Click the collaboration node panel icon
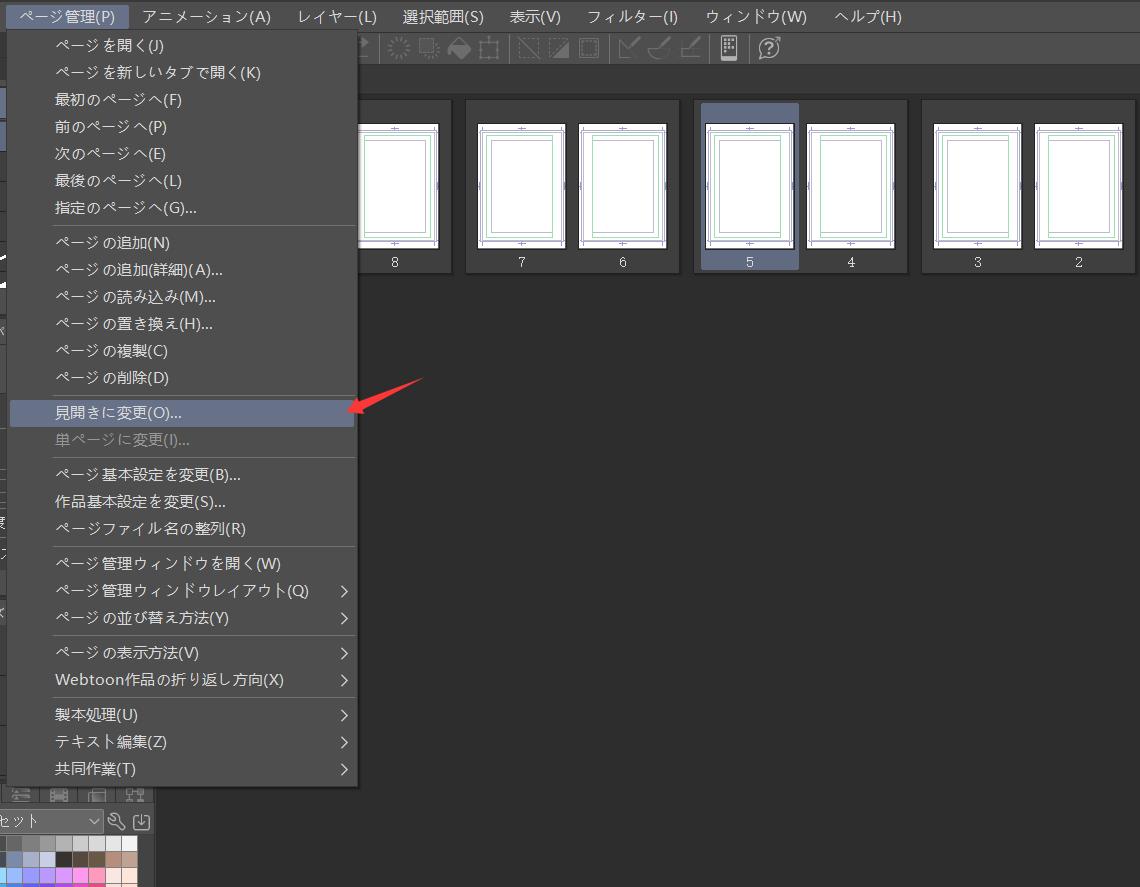Screen dimensions: 1140x887 point(135,794)
